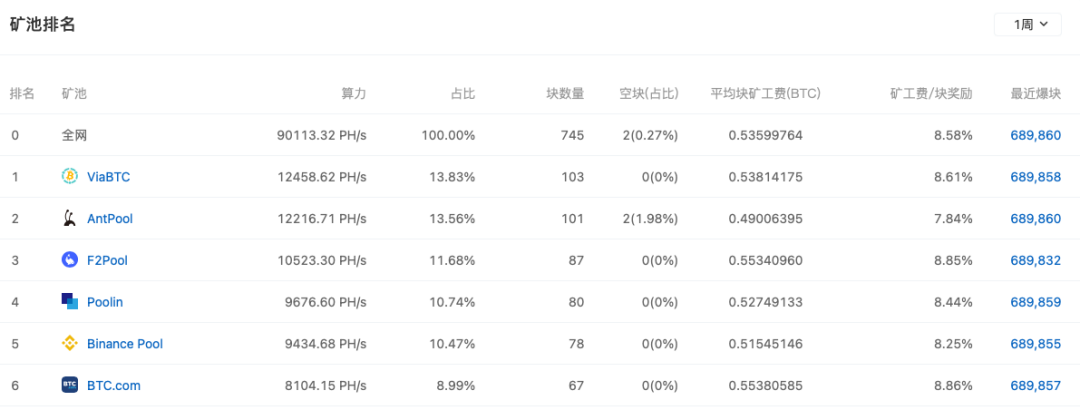Image resolution: width=1080 pixels, height=410 pixels.
Task: Click the F2Pool logo icon
Action: click(70, 260)
